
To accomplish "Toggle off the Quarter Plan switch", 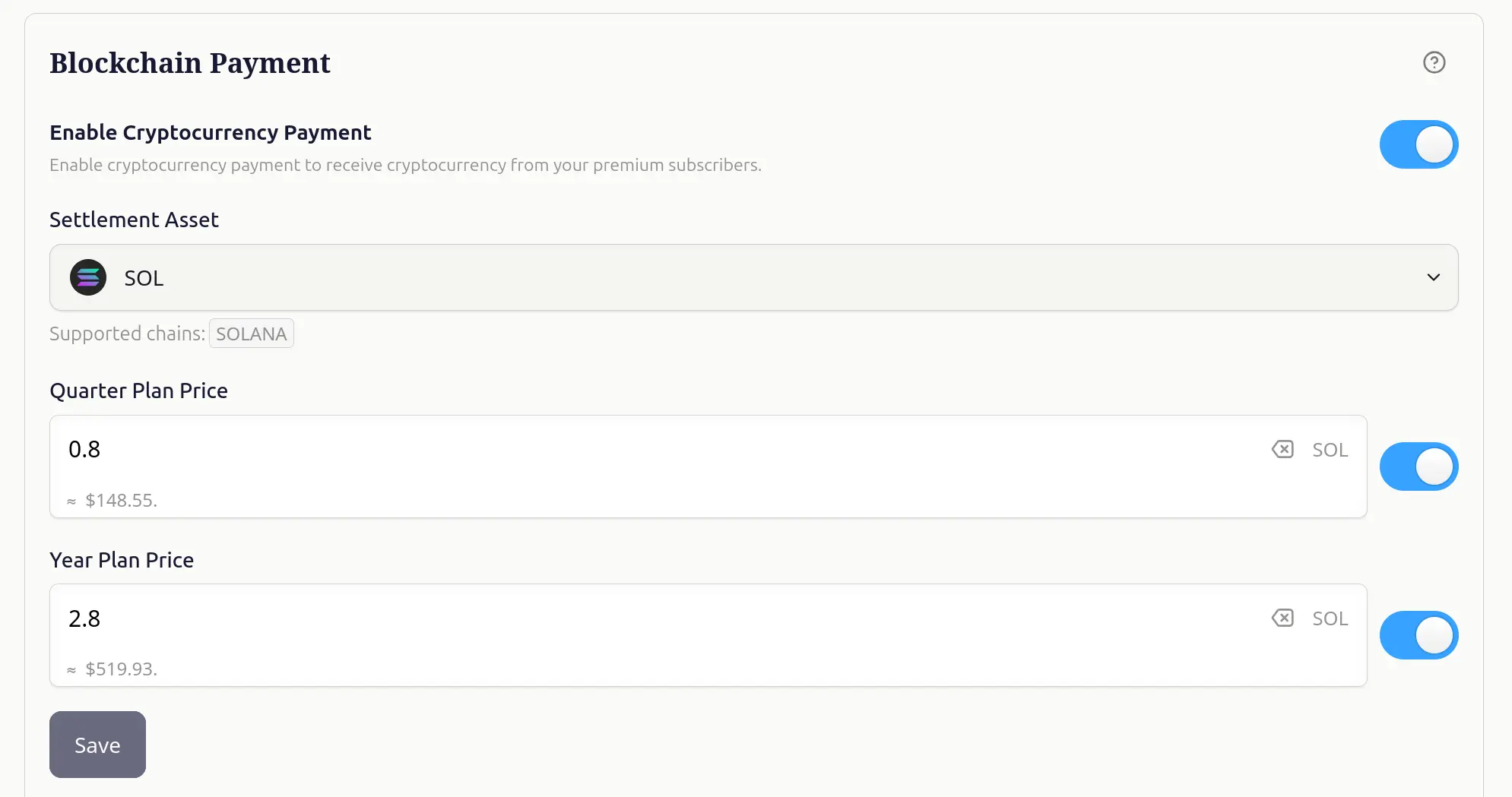I will click(x=1418, y=466).
